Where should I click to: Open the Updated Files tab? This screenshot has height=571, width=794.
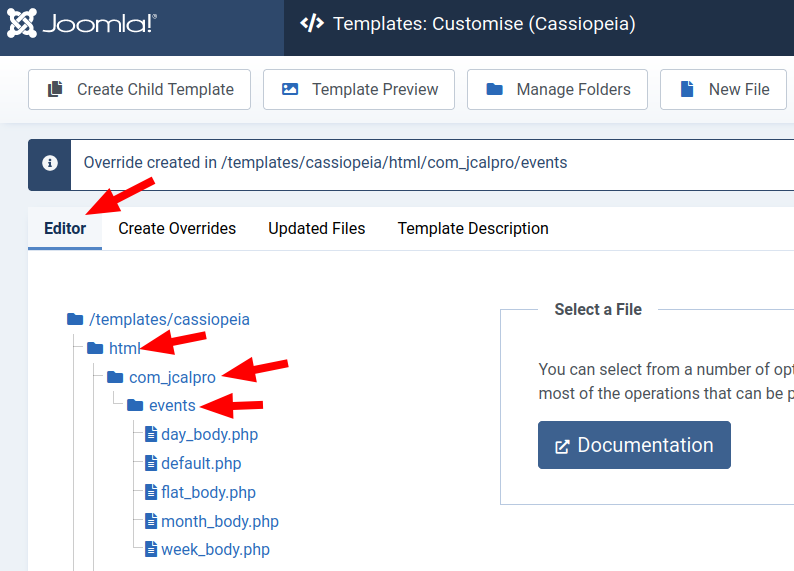316,228
